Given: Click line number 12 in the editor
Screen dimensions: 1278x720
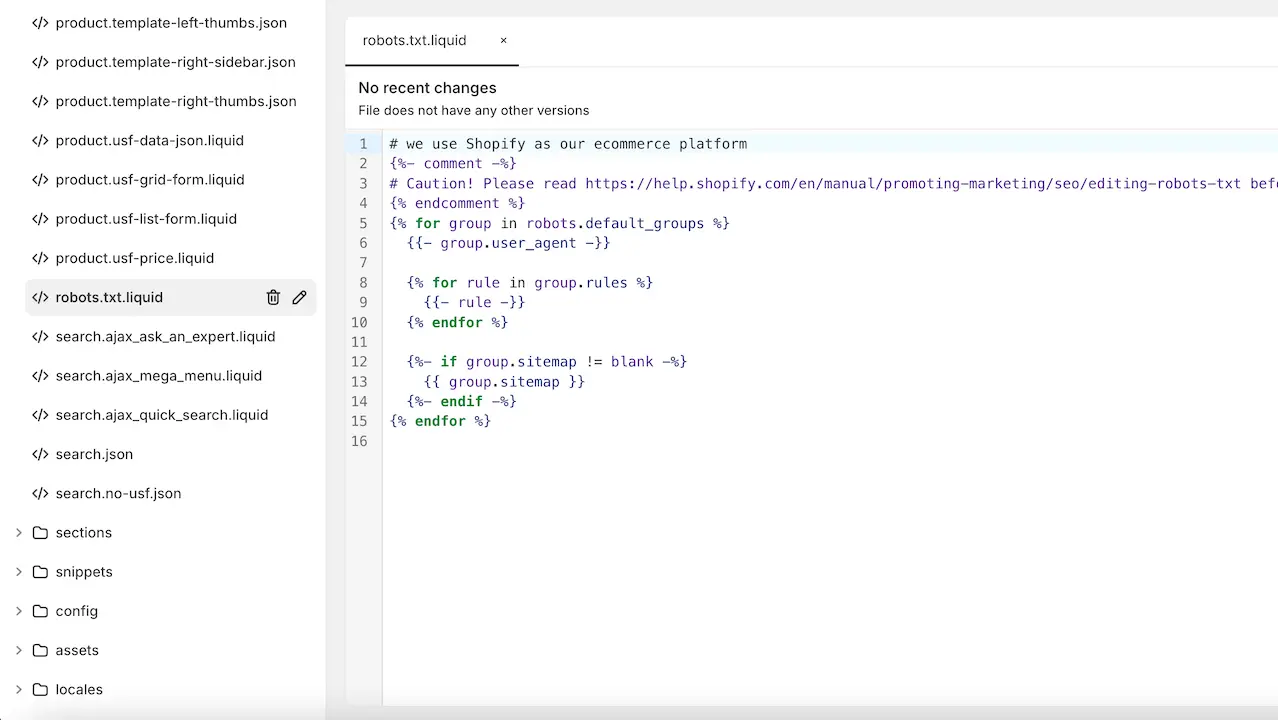Looking at the screenshot, I should [359, 361].
